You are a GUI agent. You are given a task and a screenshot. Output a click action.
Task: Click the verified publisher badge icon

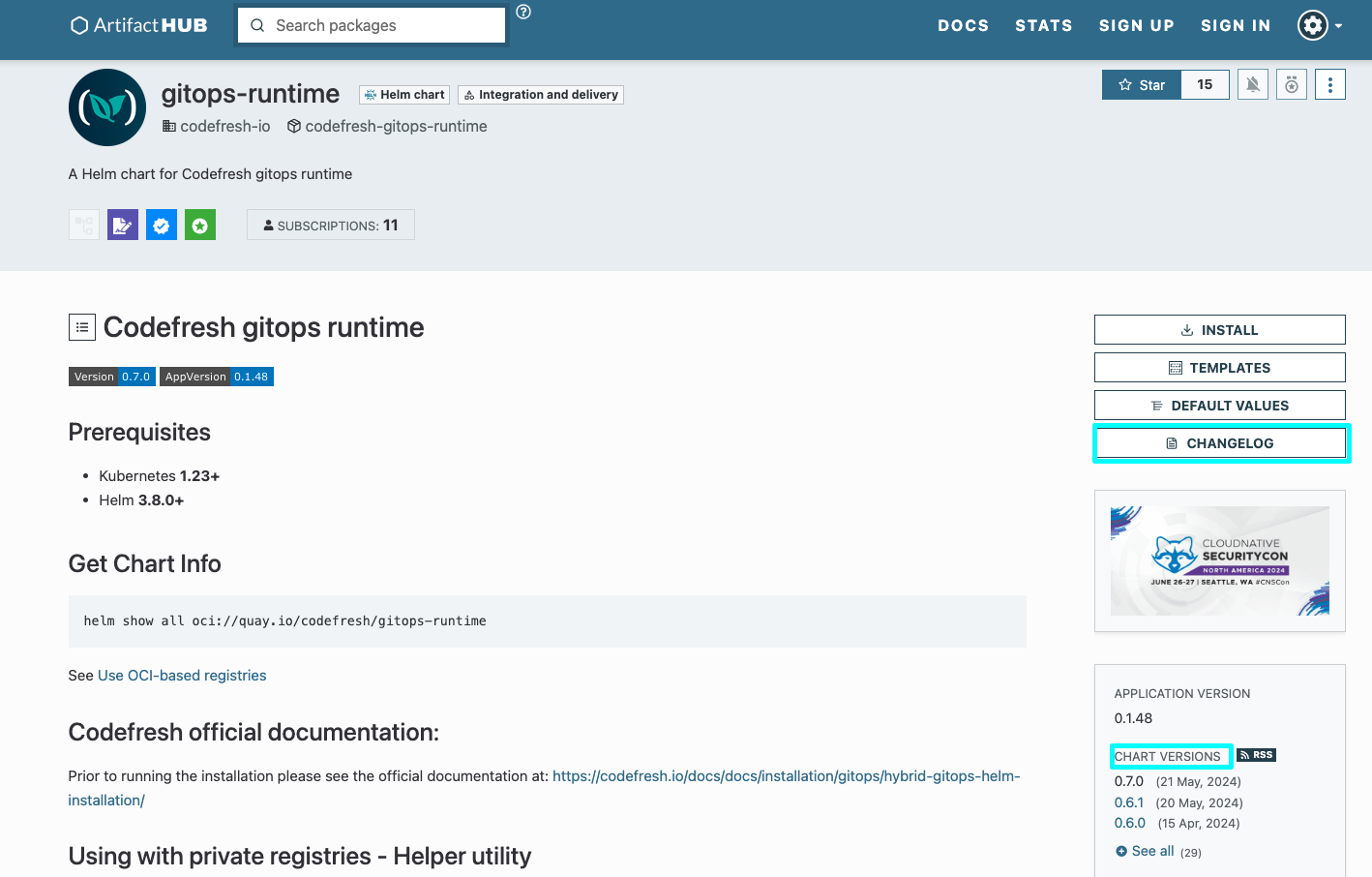(162, 226)
